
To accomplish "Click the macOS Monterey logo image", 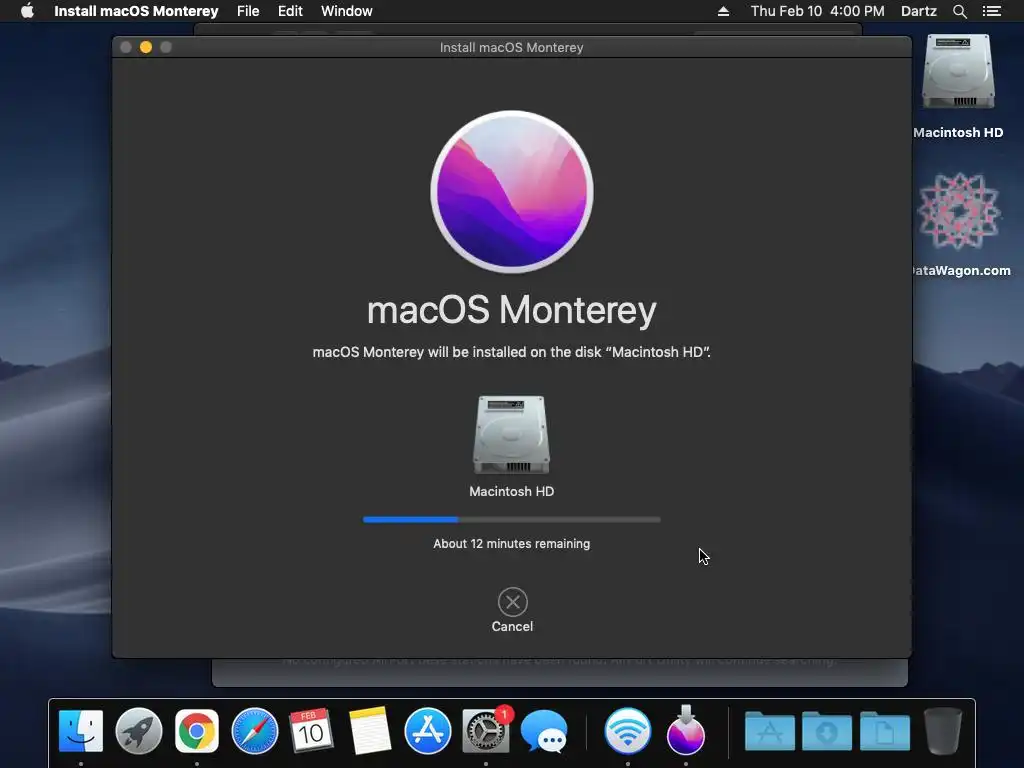I will (512, 191).
